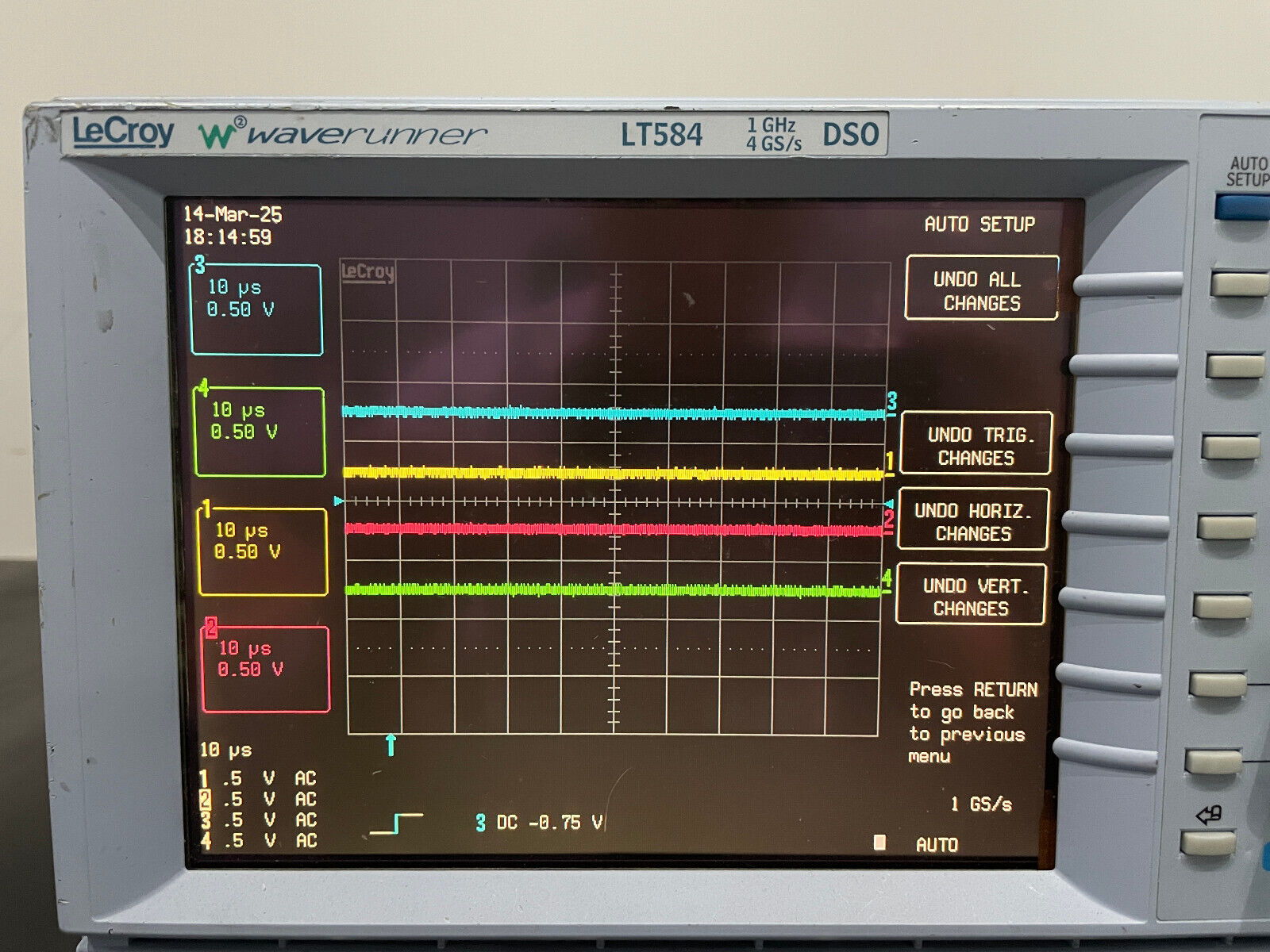The image size is (1270, 952).
Task: Choose UNDO TRIG. CHANGES option
Action: pyautogui.click(x=977, y=443)
